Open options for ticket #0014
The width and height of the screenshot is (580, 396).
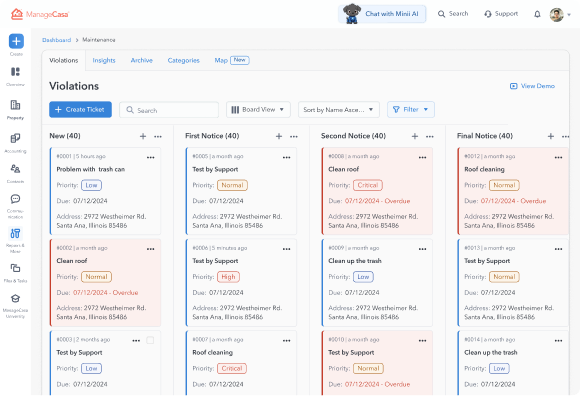pos(558,341)
